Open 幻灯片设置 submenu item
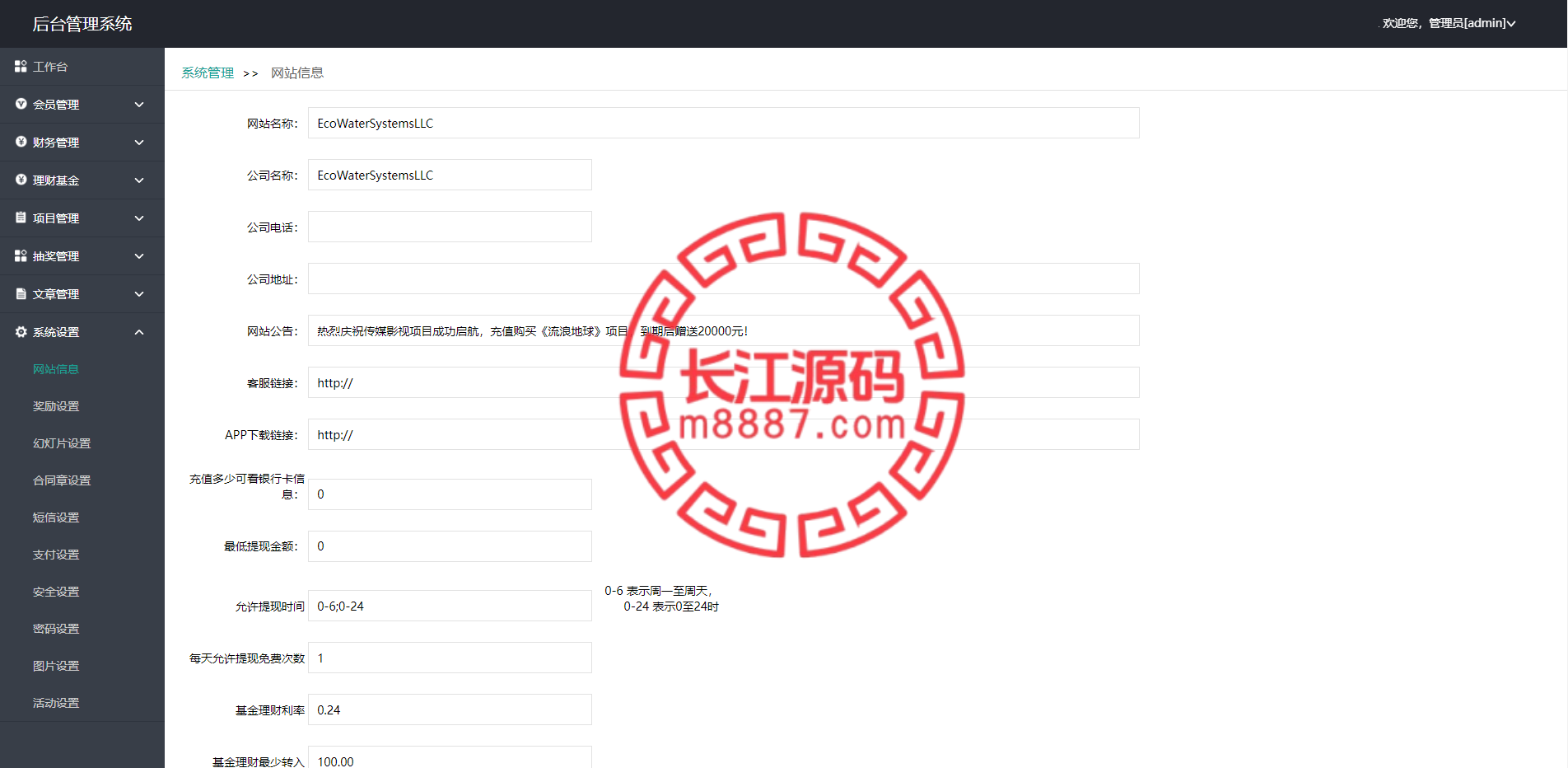The image size is (1568, 768). [62, 443]
